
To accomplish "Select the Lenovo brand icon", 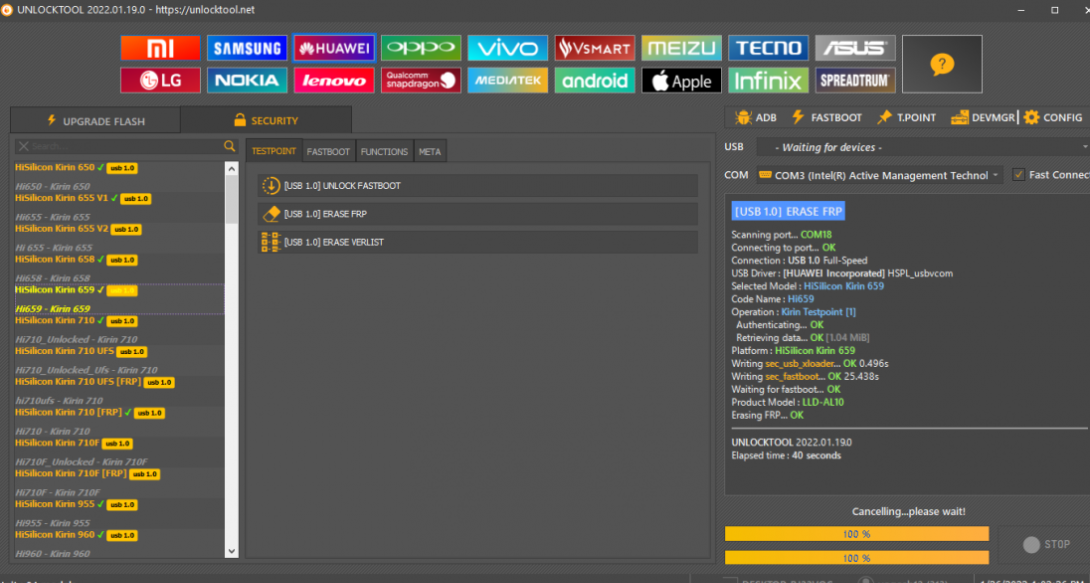I will 334,80.
